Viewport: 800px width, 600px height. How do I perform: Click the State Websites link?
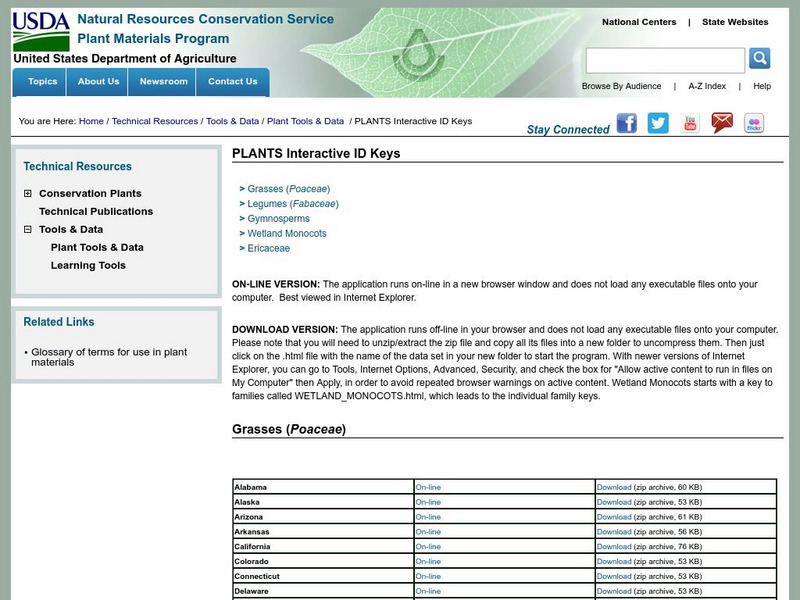tap(735, 22)
